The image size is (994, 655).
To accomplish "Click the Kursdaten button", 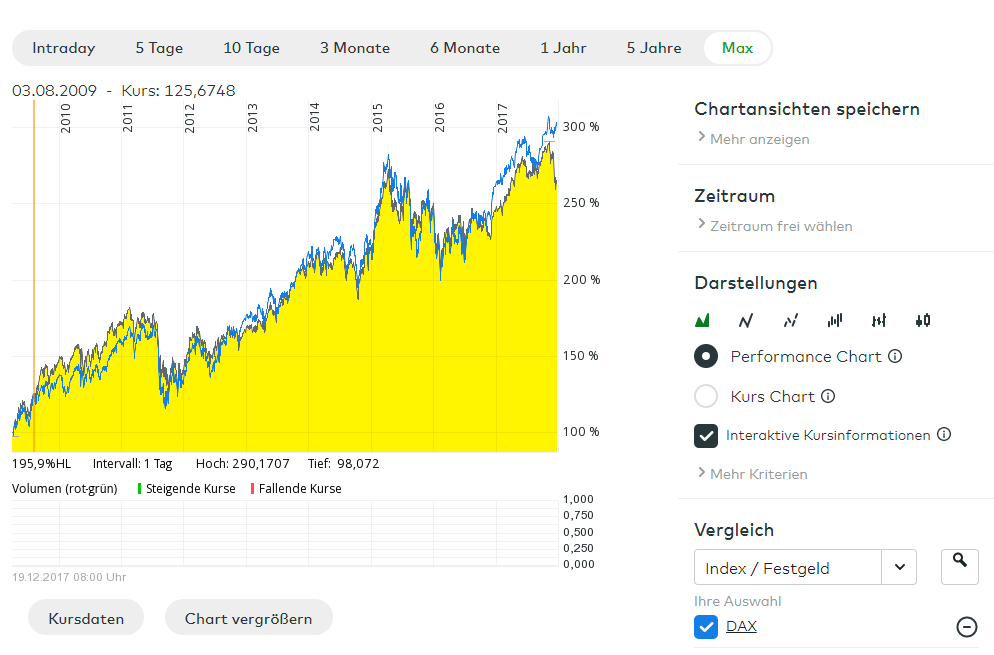I will point(86,618).
